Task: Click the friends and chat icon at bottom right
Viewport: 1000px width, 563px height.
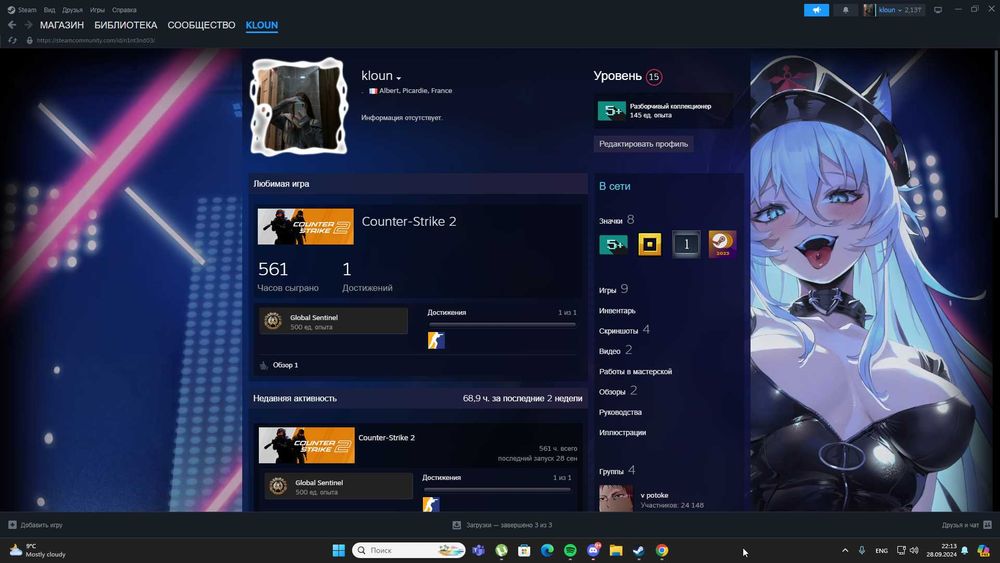Action: [x=987, y=525]
